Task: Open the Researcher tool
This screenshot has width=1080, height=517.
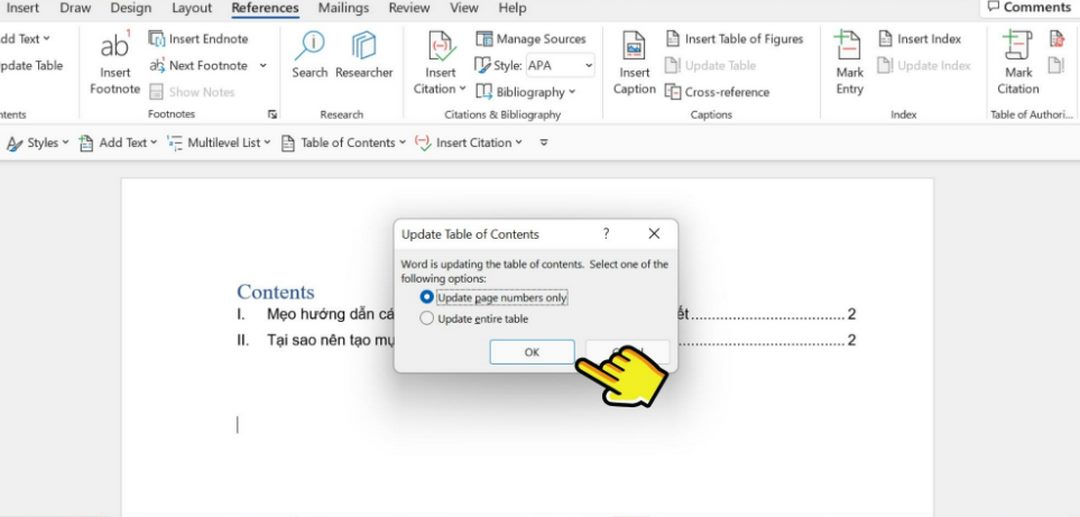Action: (364, 55)
